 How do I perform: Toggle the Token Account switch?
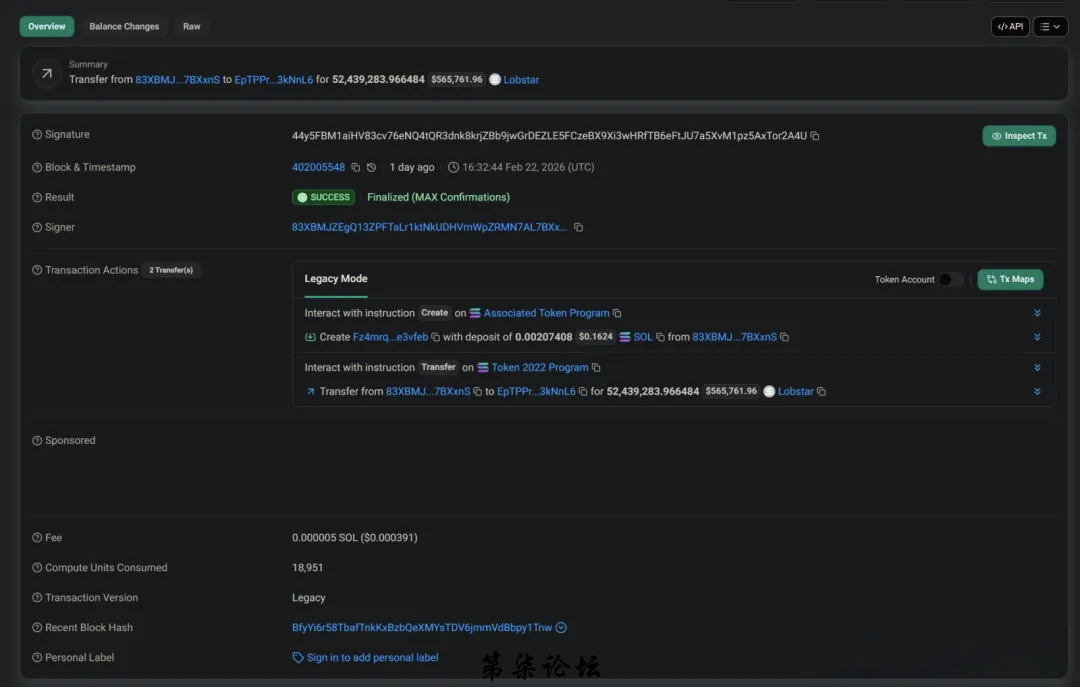(950, 280)
